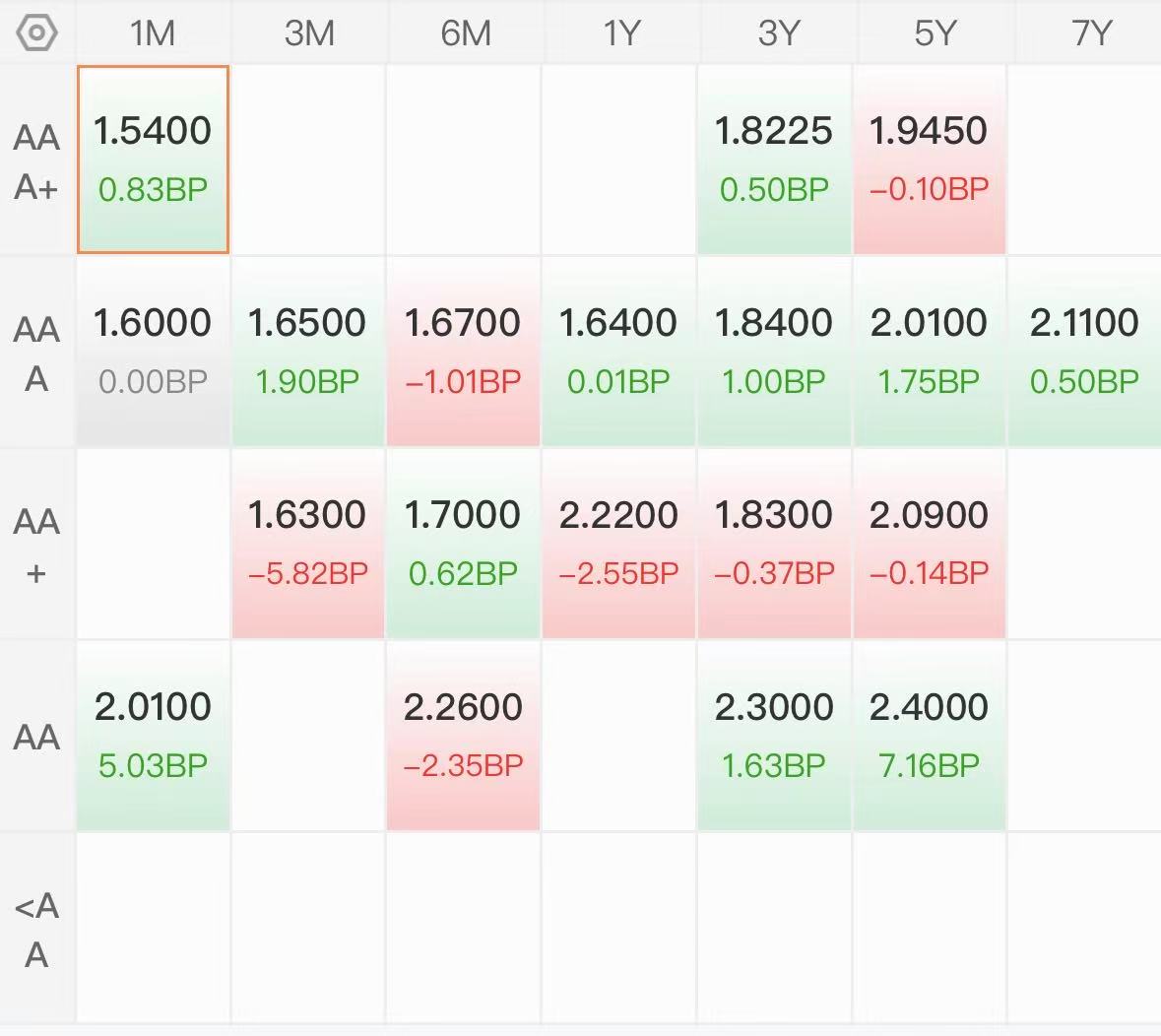Open the hexagon settings icon
Image resolution: width=1161 pixels, height=1036 pixels.
[36, 32]
